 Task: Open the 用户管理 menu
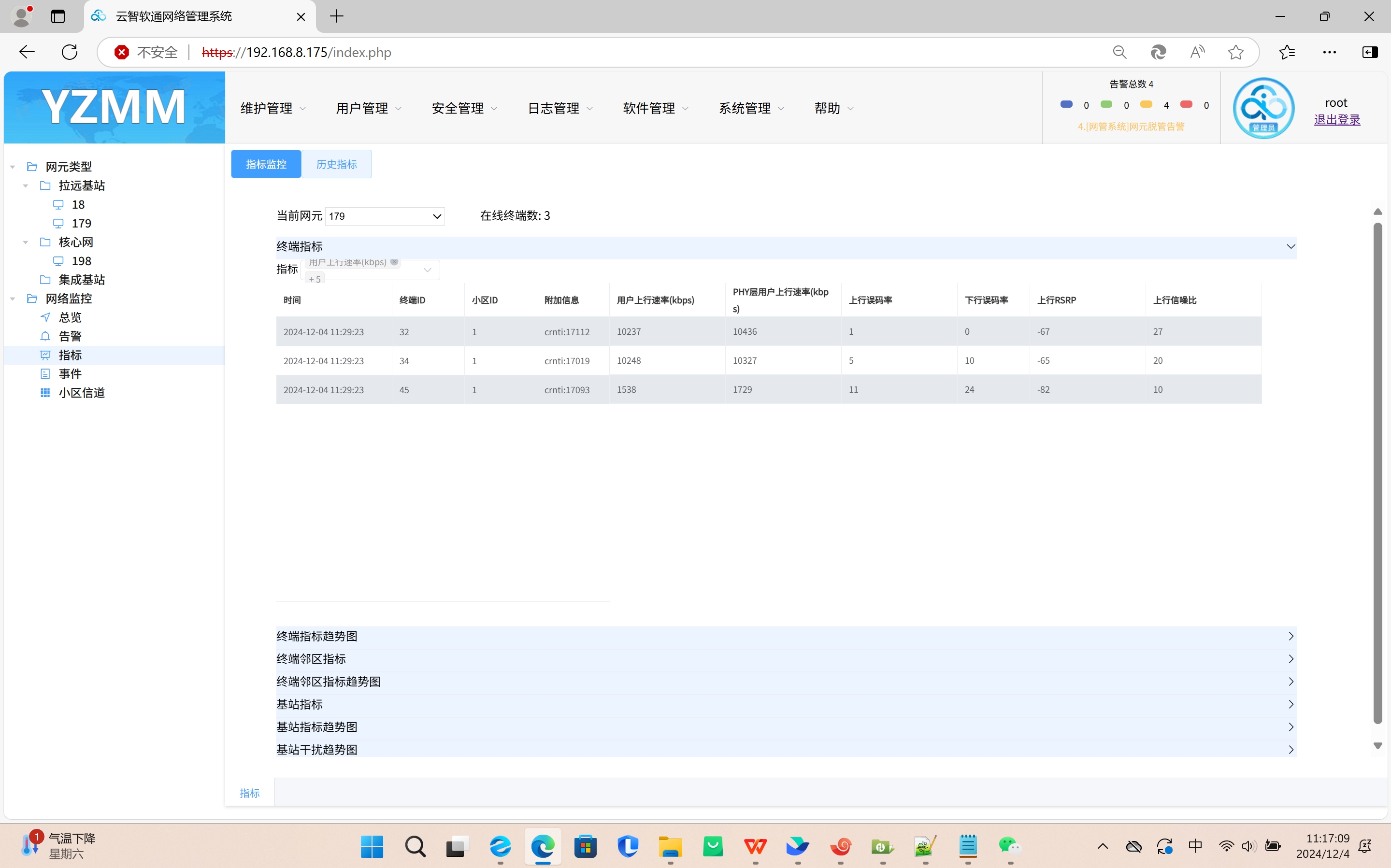tap(369, 108)
